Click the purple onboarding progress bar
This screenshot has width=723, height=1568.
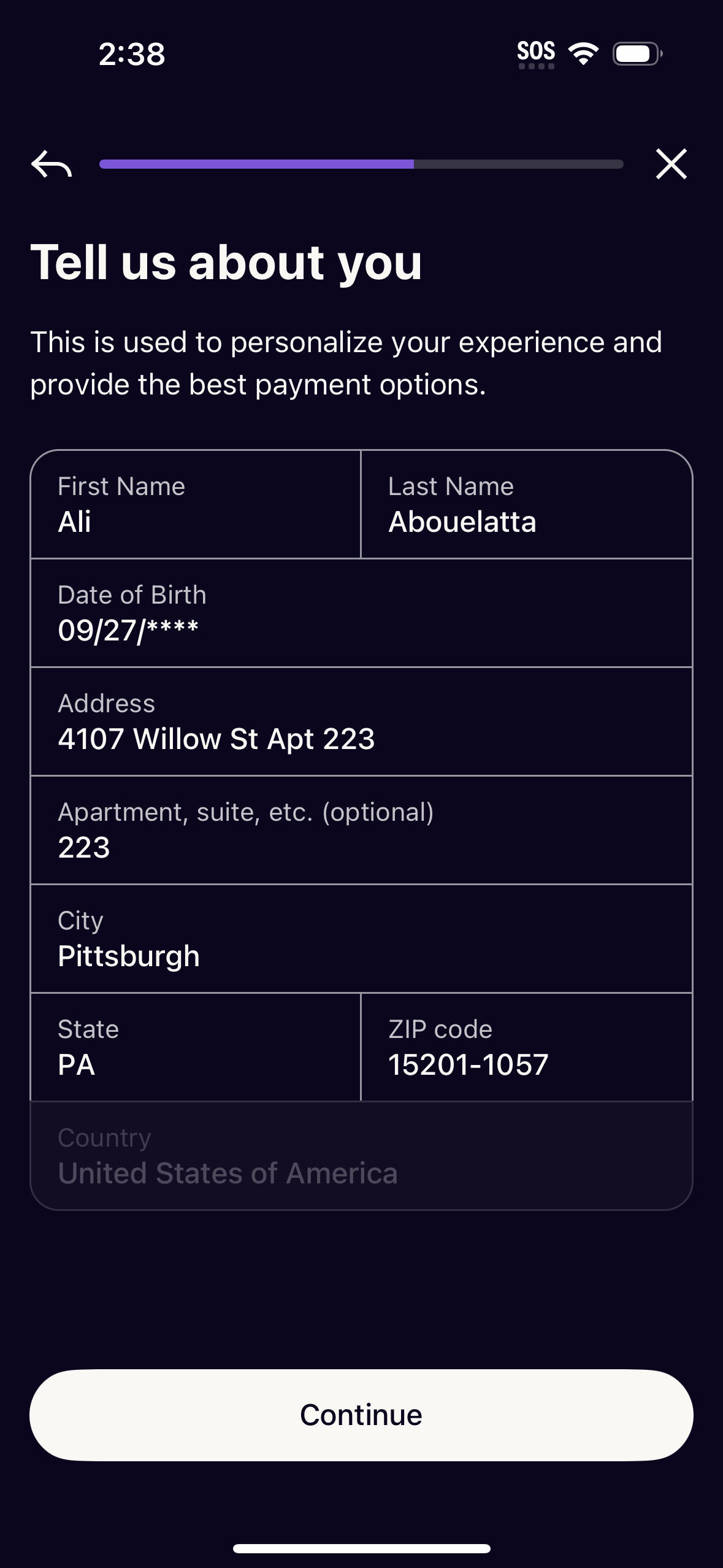coord(361,164)
